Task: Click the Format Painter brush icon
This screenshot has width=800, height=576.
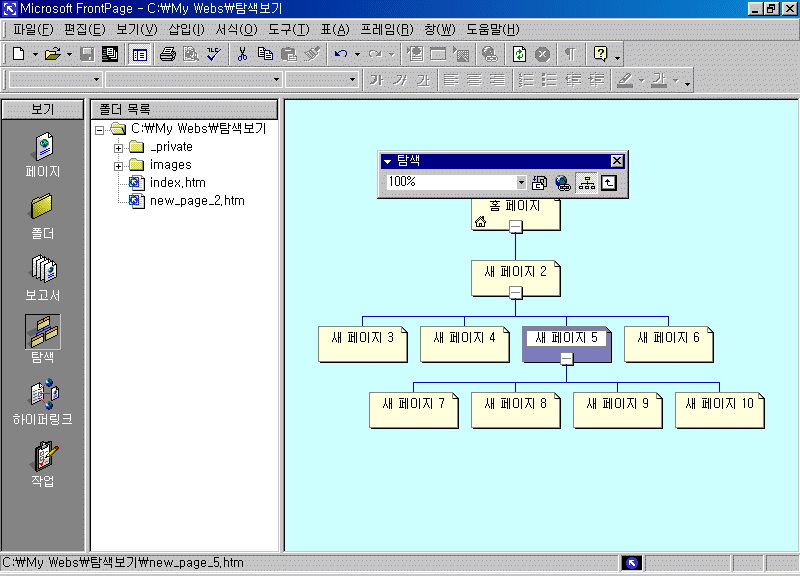Action: pyautogui.click(x=312, y=54)
